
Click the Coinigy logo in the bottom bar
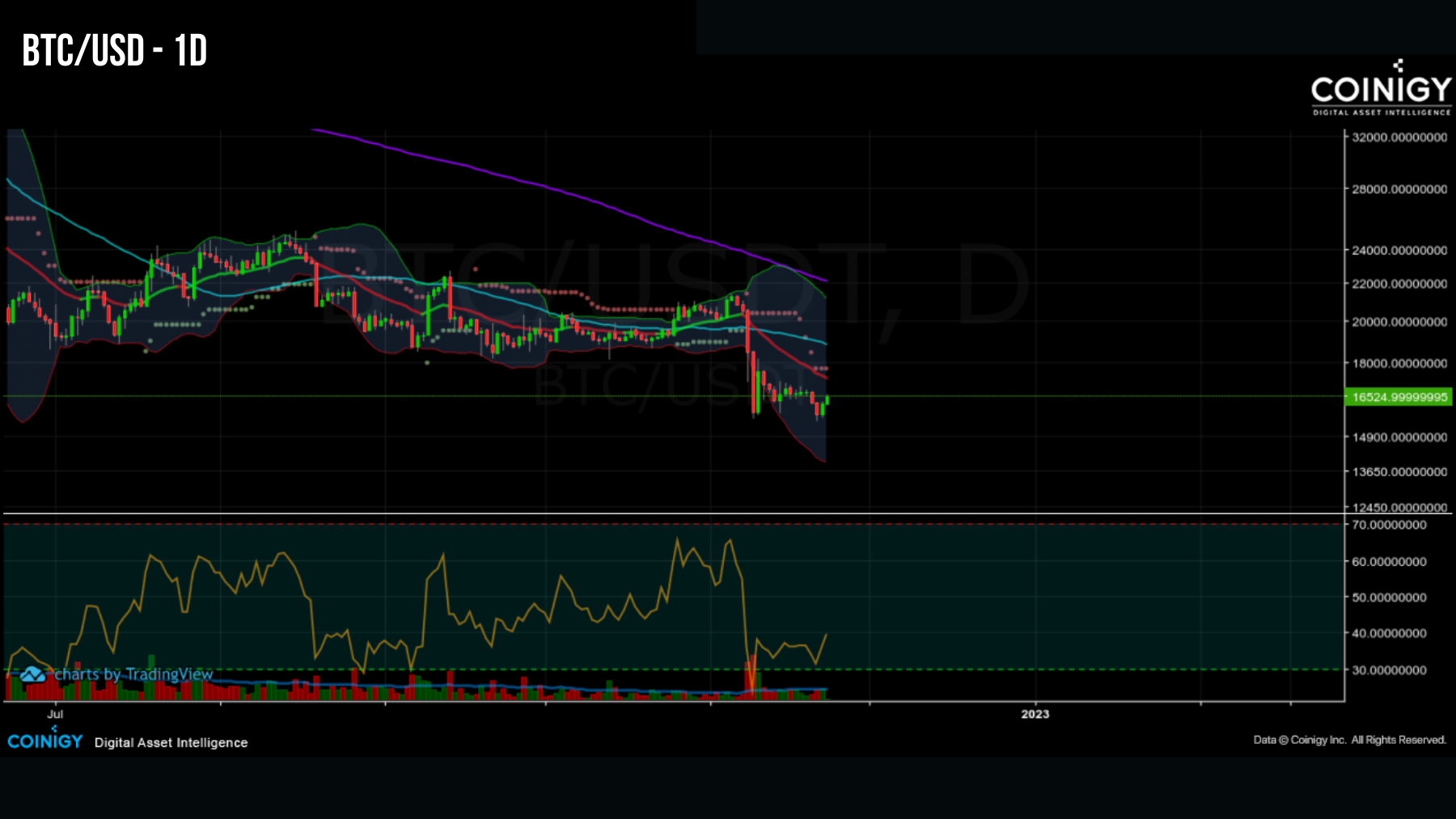pos(46,741)
